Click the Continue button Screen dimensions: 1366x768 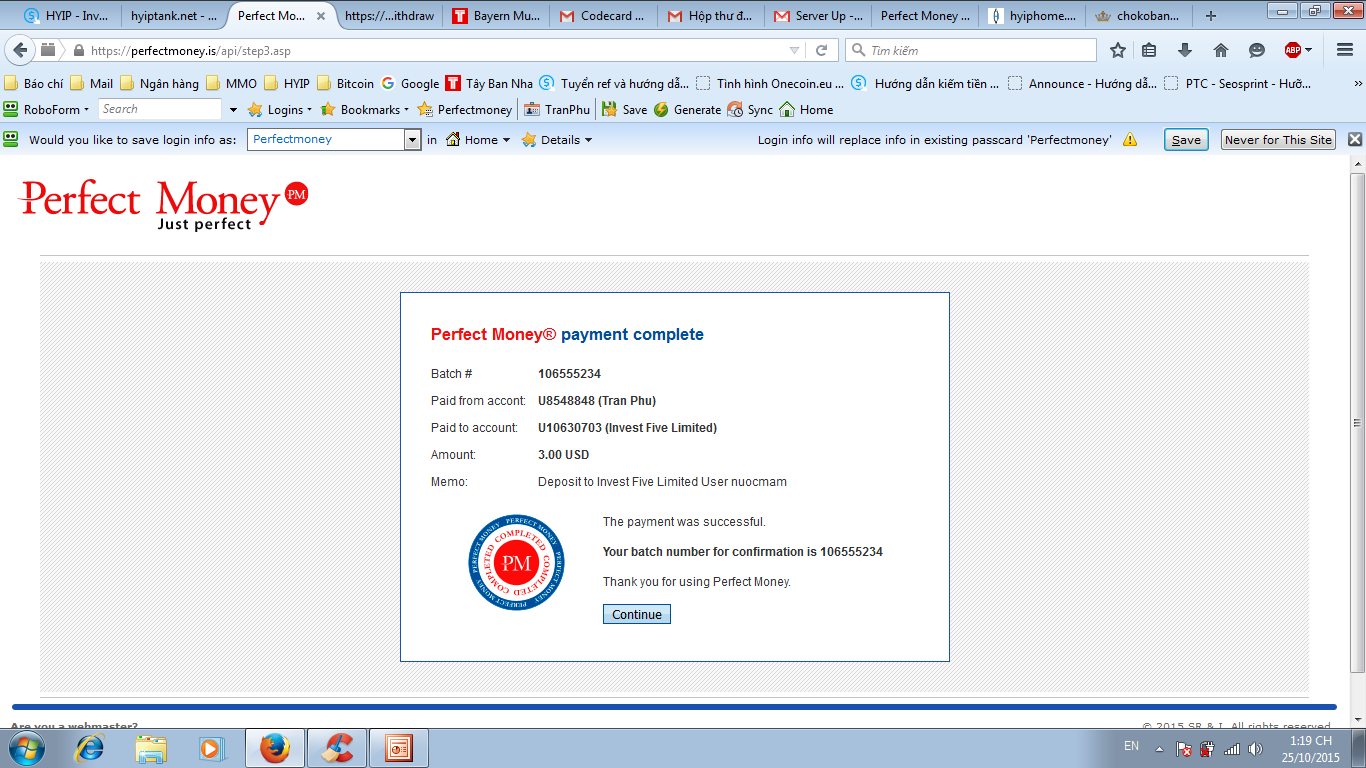coord(637,614)
